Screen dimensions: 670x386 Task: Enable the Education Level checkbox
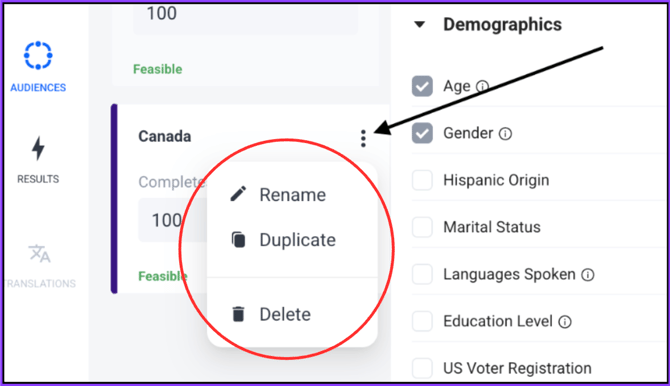click(x=422, y=321)
